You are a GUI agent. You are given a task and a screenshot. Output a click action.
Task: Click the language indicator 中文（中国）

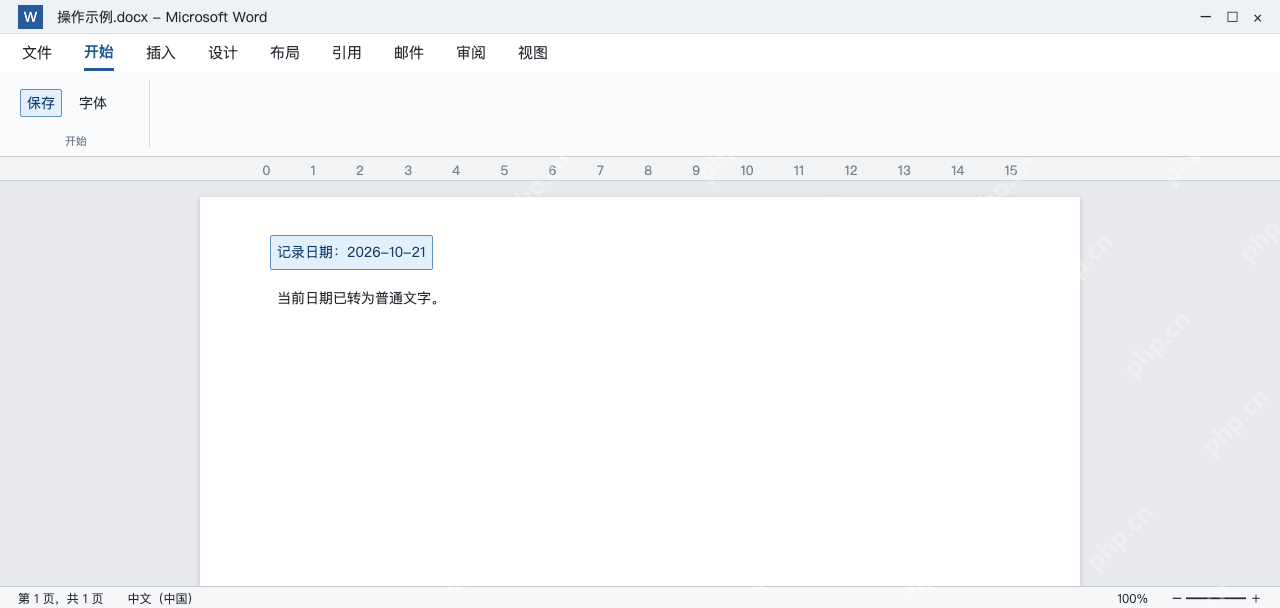(x=160, y=598)
